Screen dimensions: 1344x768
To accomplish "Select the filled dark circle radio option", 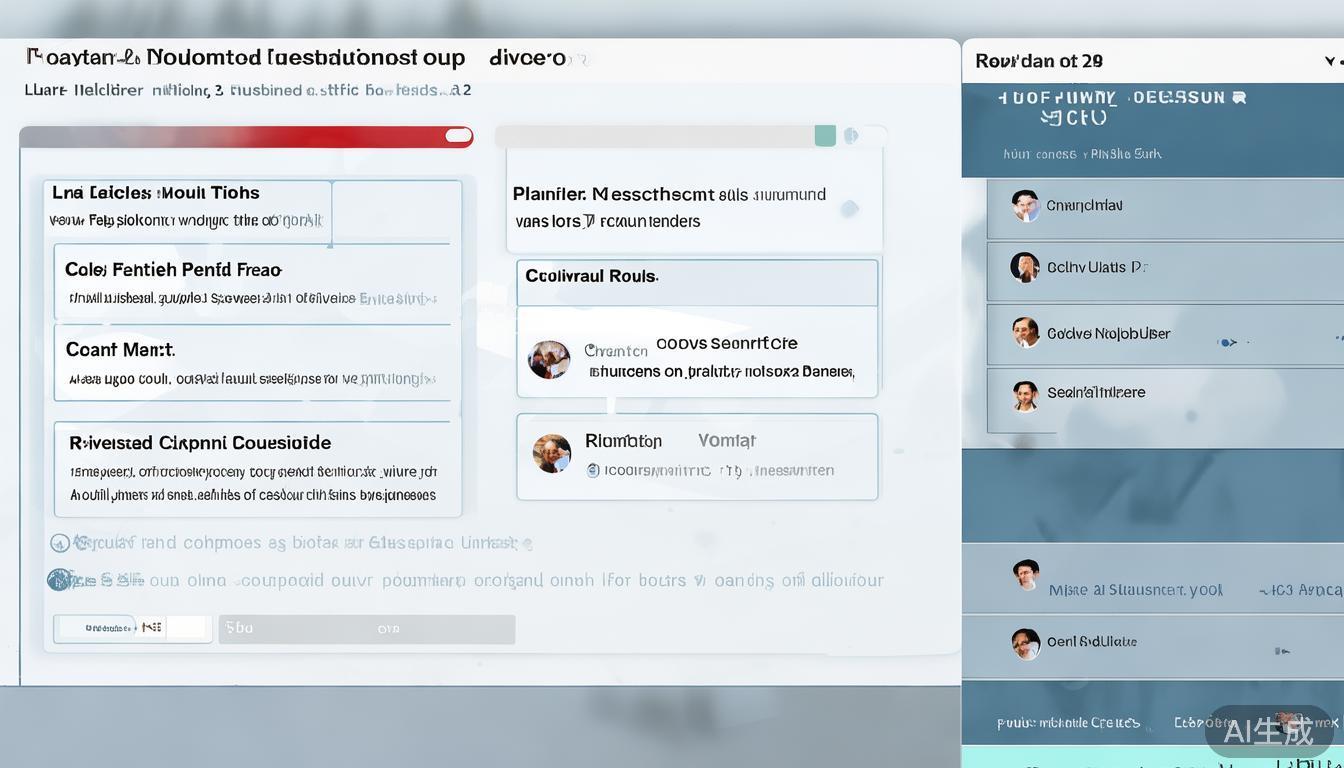I will (60, 580).
